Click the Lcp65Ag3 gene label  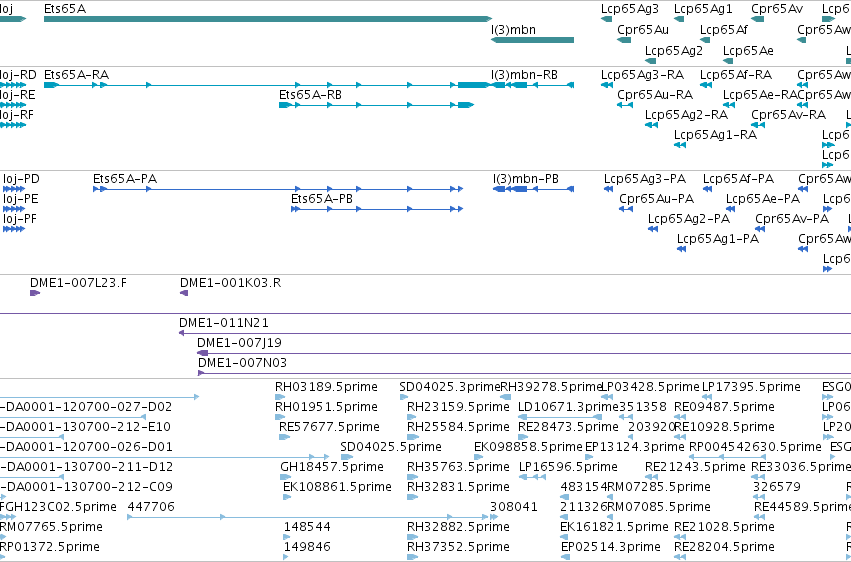(x=630, y=9)
